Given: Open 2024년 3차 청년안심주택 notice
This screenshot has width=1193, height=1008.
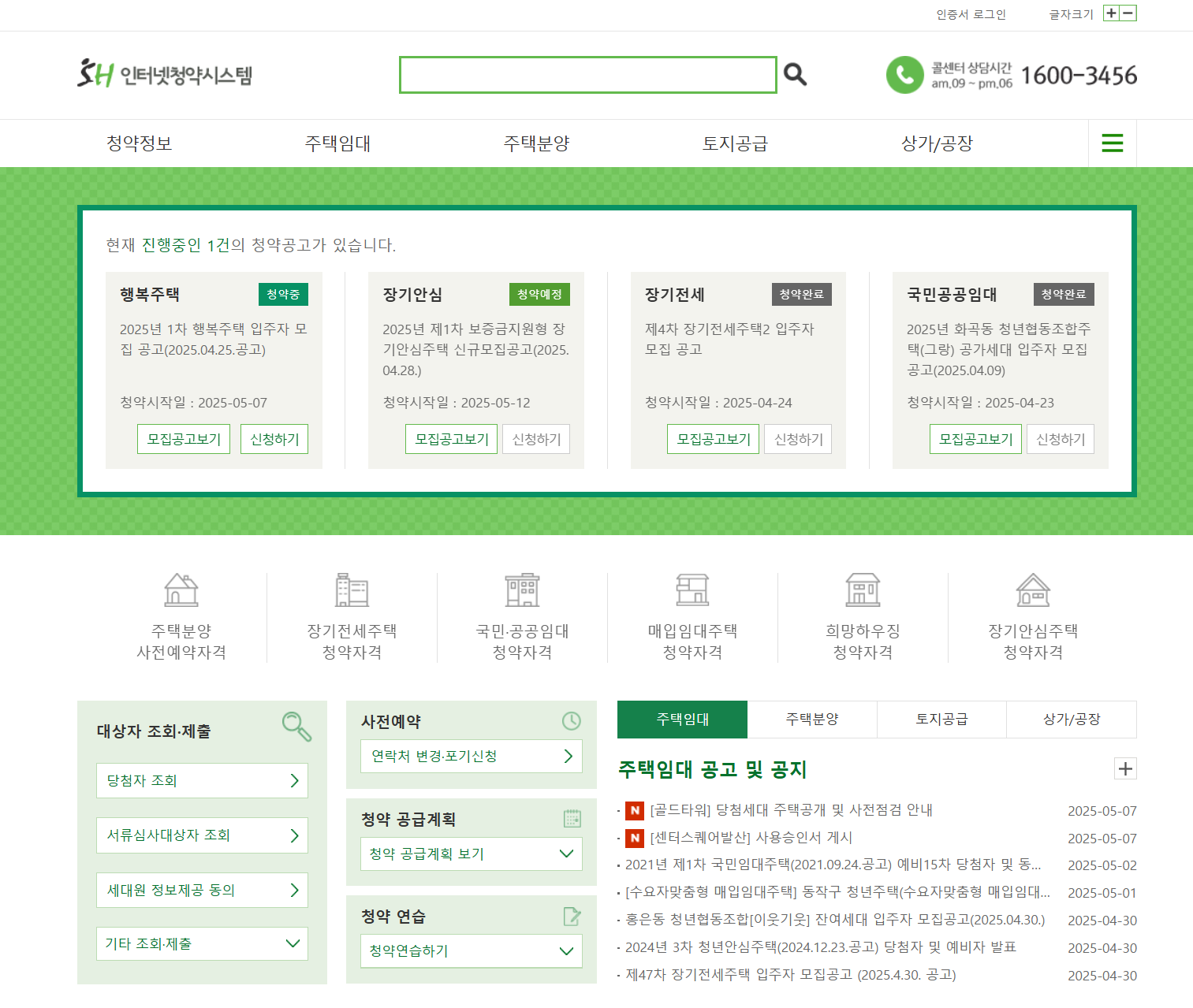Looking at the screenshot, I should click(x=821, y=947).
